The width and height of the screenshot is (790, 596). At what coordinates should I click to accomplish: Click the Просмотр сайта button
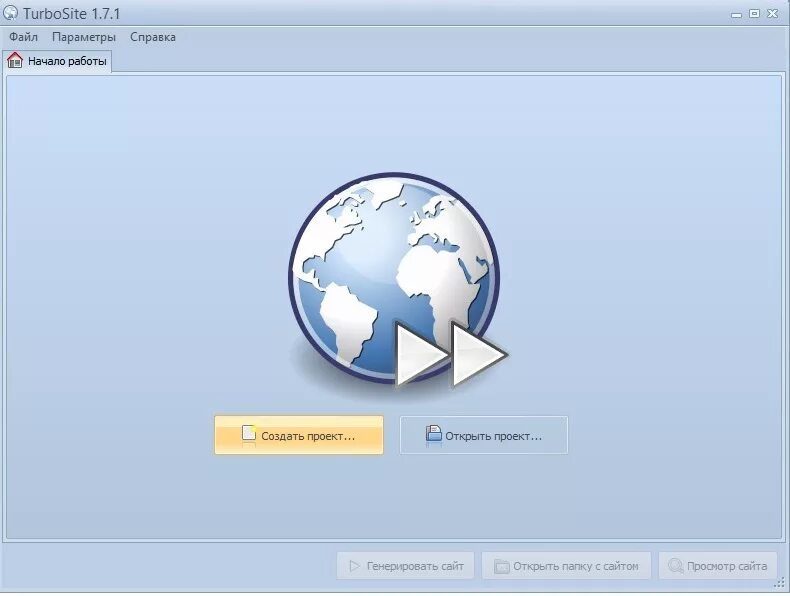[717, 566]
